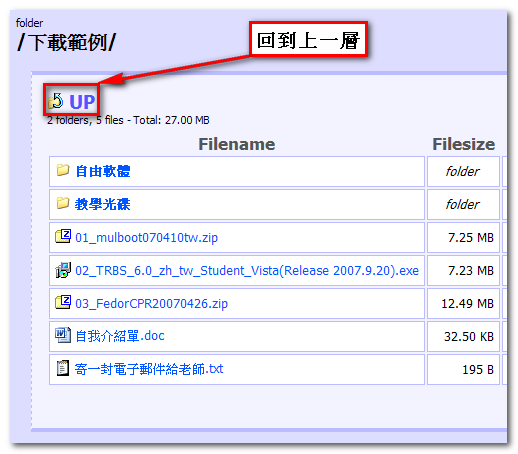Screen dimensions: 518x454
Task: Open the 教學光碟 folder link
Action: [x=102, y=204]
